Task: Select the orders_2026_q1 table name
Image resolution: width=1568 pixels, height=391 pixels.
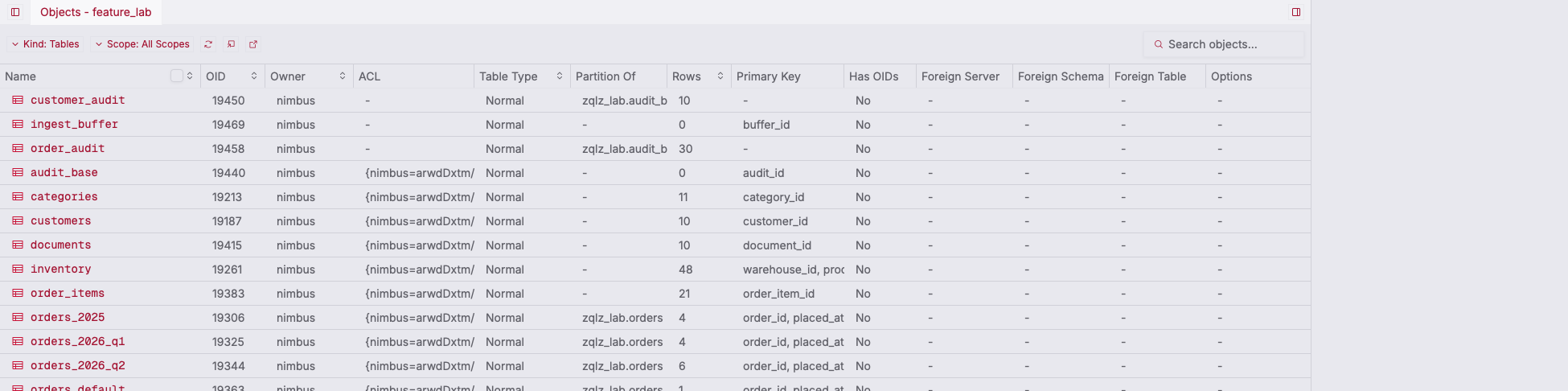Action: click(x=78, y=342)
